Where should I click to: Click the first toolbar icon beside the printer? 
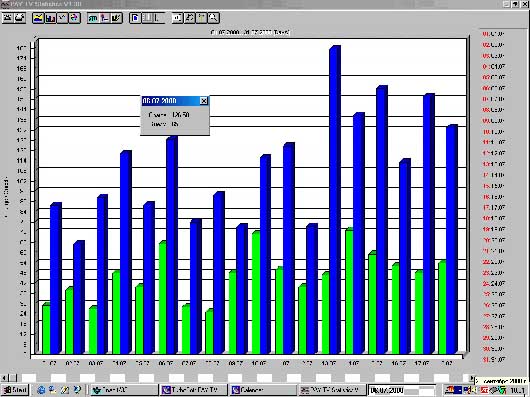click(8, 18)
